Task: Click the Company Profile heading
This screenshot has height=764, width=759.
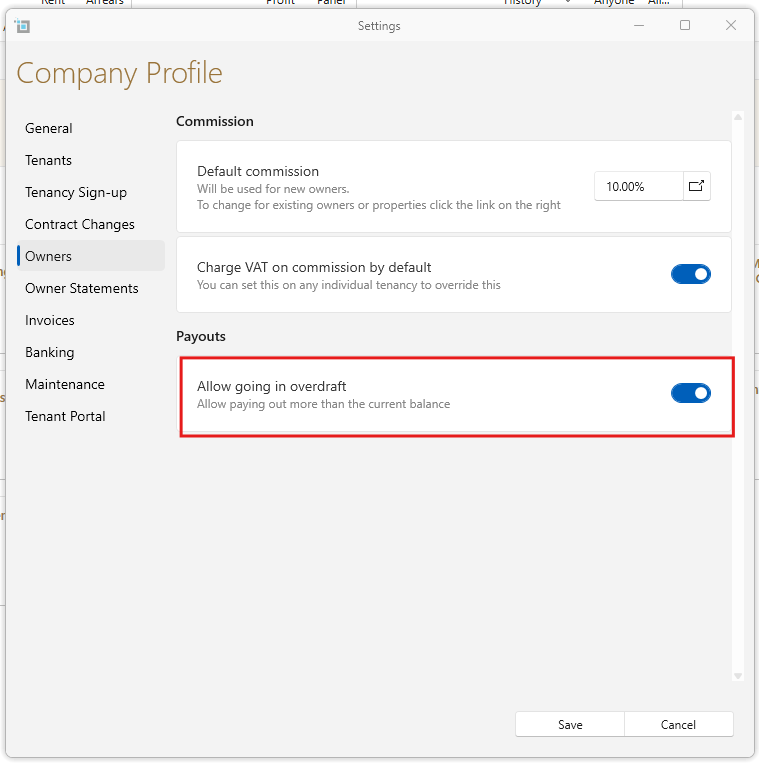Action: pyautogui.click(x=119, y=74)
